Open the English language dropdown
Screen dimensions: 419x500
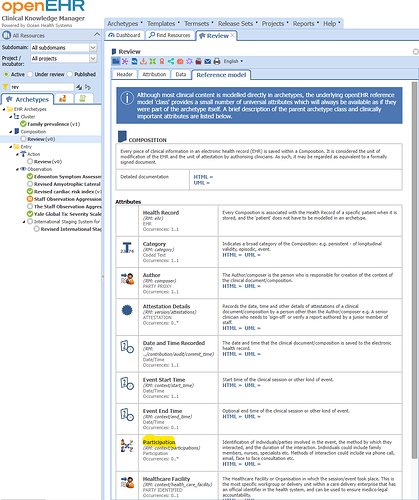pyautogui.click(x=233, y=61)
